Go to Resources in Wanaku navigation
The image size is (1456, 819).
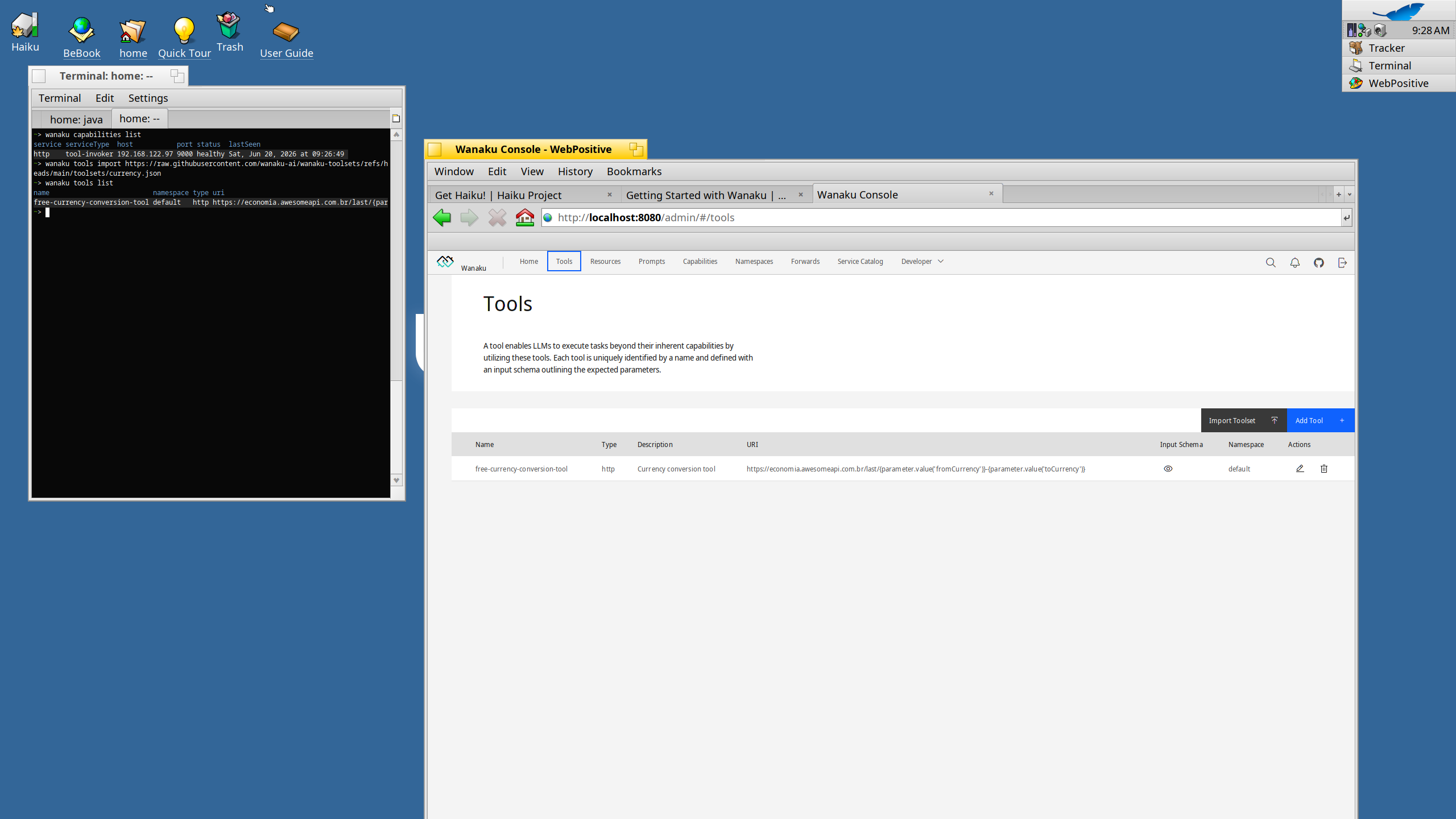605,261
